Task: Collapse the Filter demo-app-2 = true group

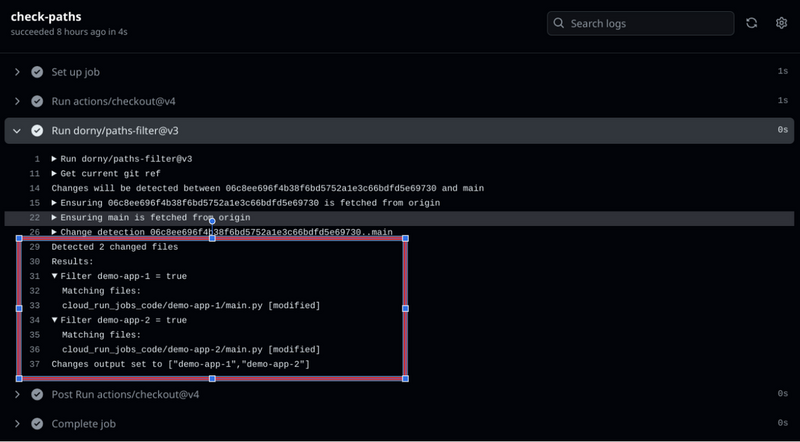Action: pyautogui.click(x=55, y=320)
